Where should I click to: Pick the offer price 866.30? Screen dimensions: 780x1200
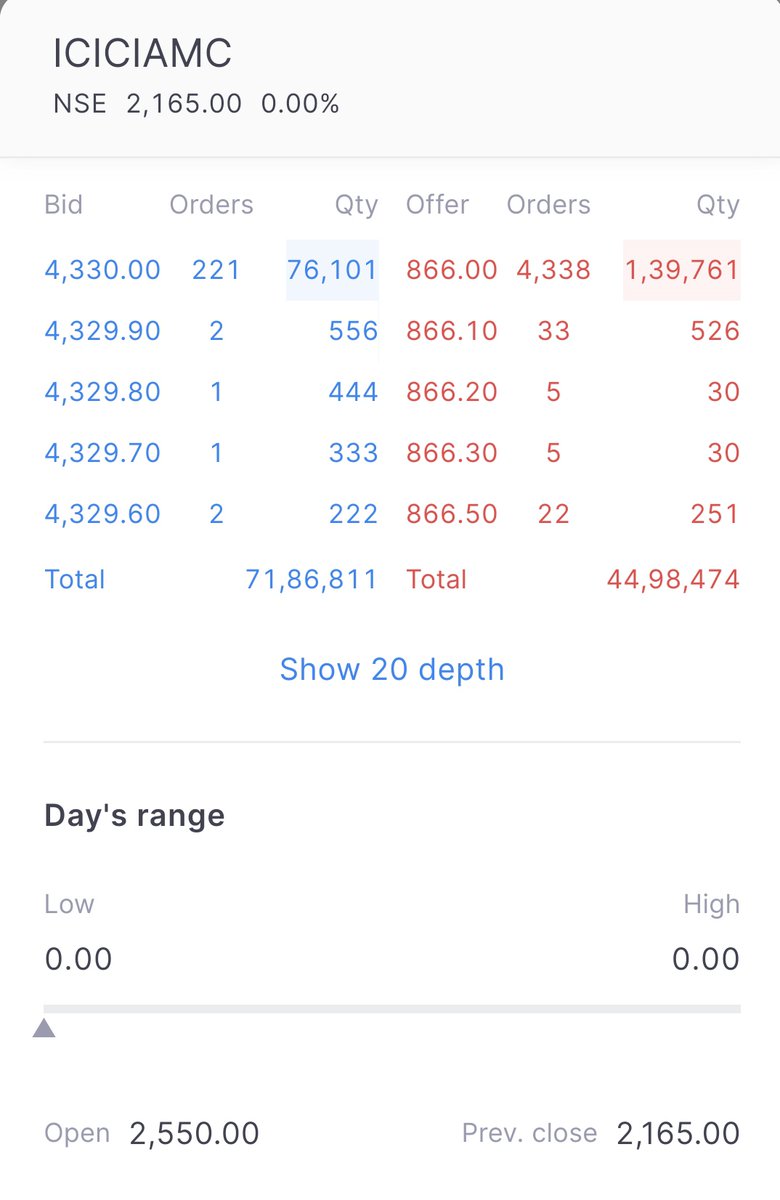pyautogui.click(x=452, y=453)
